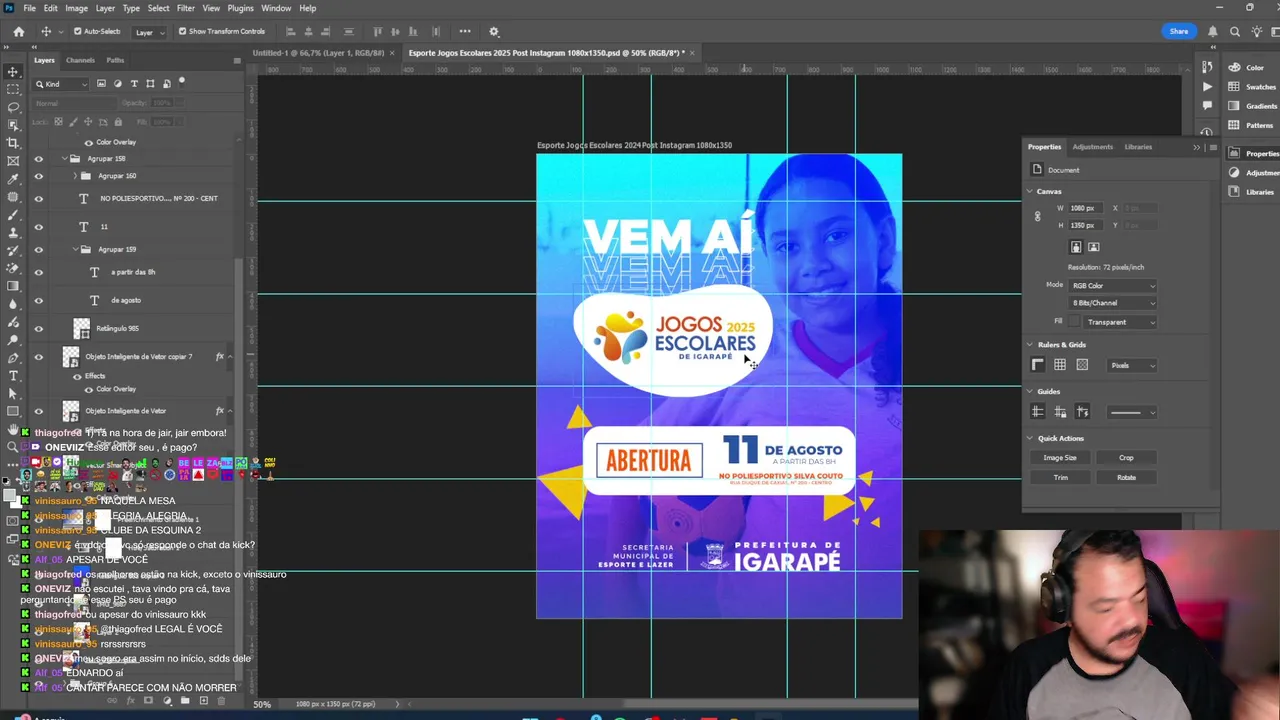
Task: Open the Filter menu
Action: pyautogui.click(x=186, y=8)
